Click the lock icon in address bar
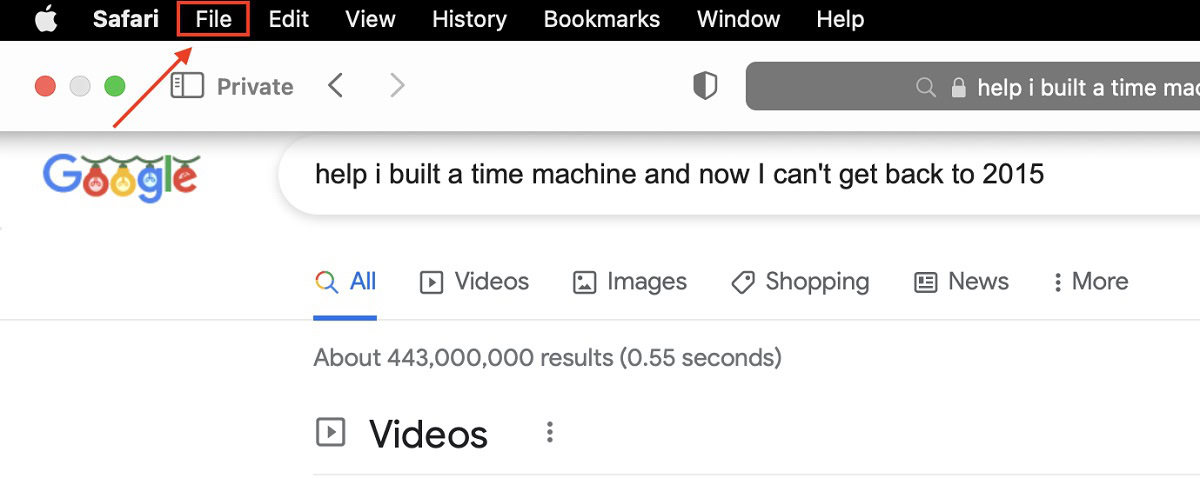This screenshot has height=478, width=1200. point(958,88)
